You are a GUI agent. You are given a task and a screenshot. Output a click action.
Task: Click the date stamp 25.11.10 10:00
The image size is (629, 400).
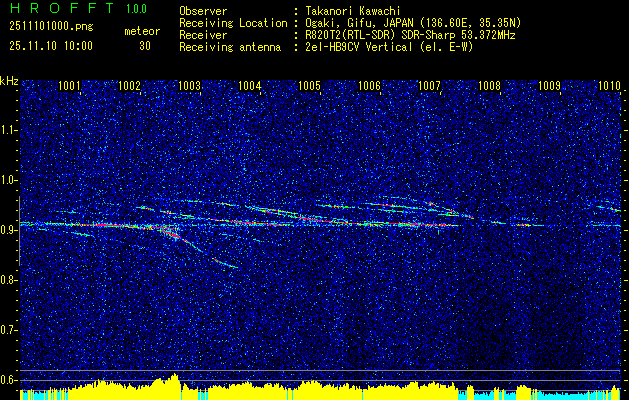click(x=51, y=46)
